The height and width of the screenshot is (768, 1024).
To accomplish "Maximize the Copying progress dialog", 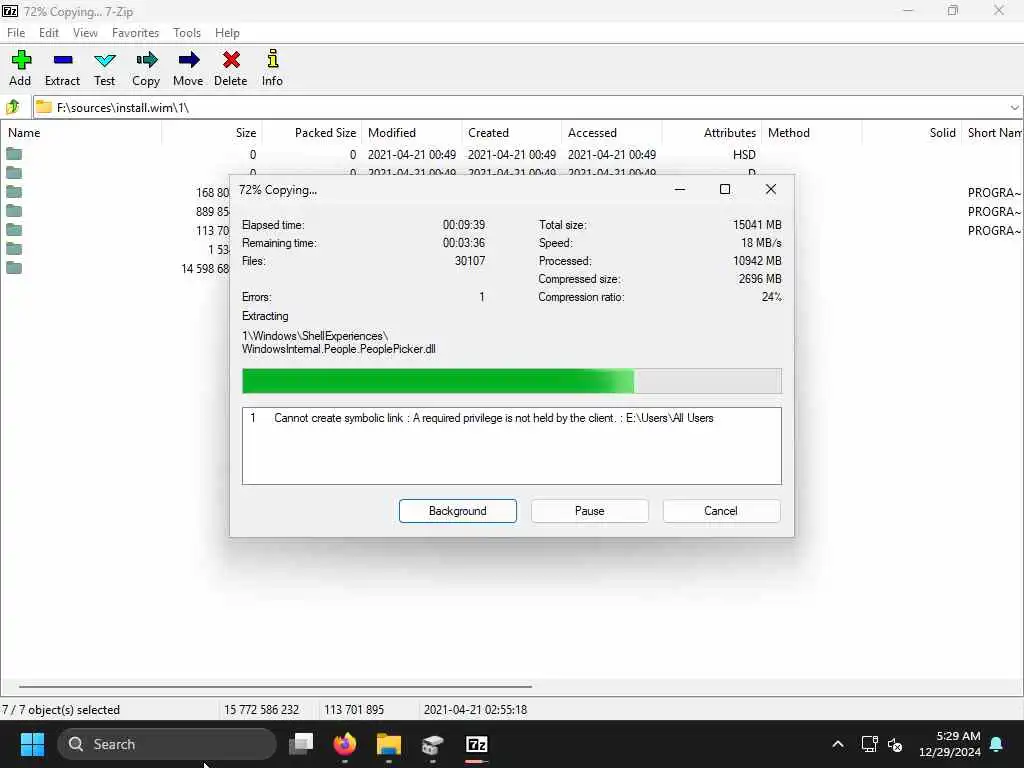I will [x=725, y=189].
